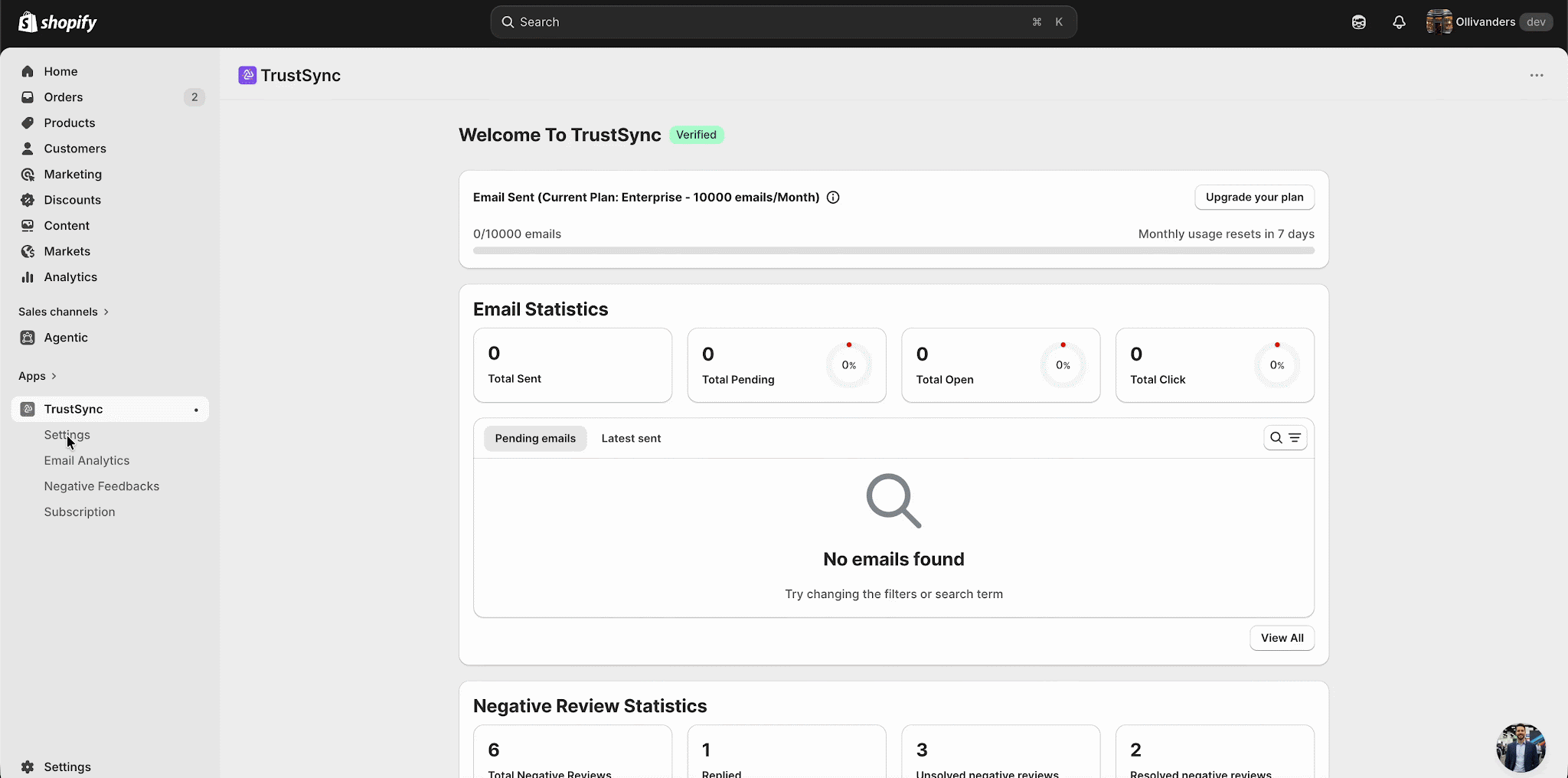Click the Replied statistics card
The width and height of the screenshot is (1568, 778).
[786, 751]
